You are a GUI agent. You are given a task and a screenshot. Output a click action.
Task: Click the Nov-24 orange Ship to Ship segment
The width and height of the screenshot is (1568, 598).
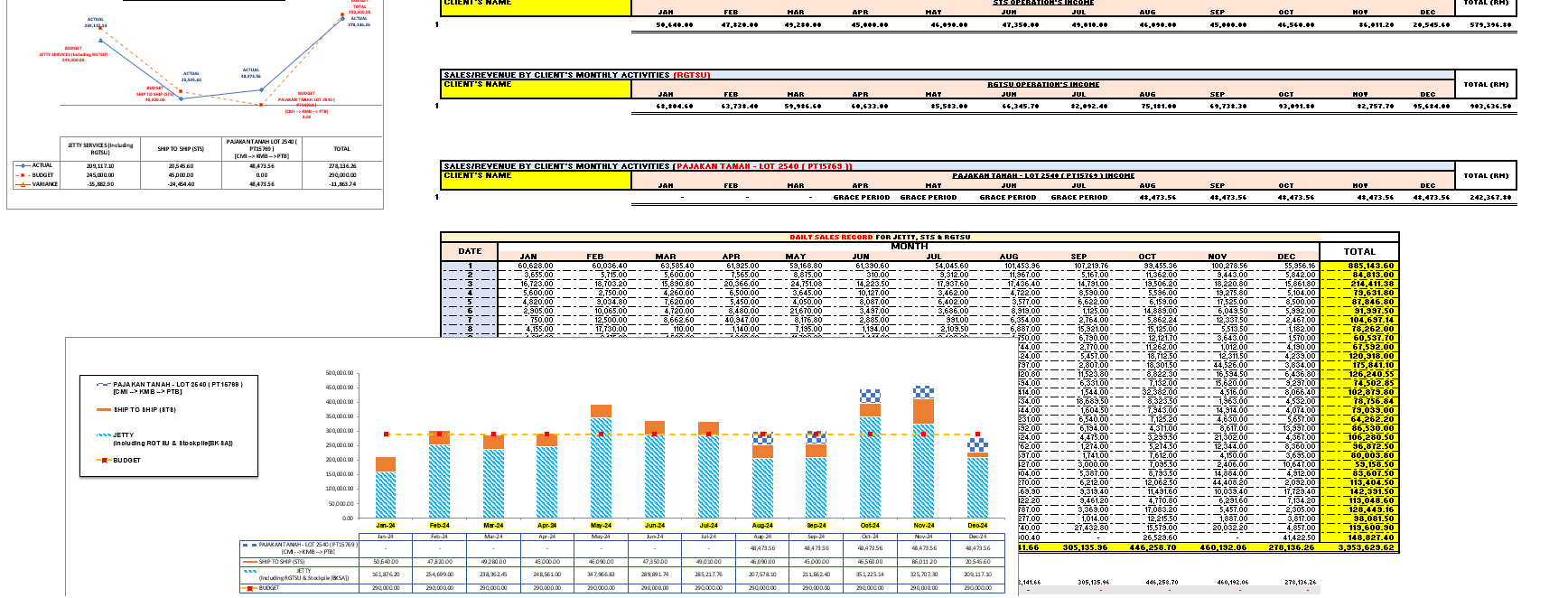[x=923, y=411]
